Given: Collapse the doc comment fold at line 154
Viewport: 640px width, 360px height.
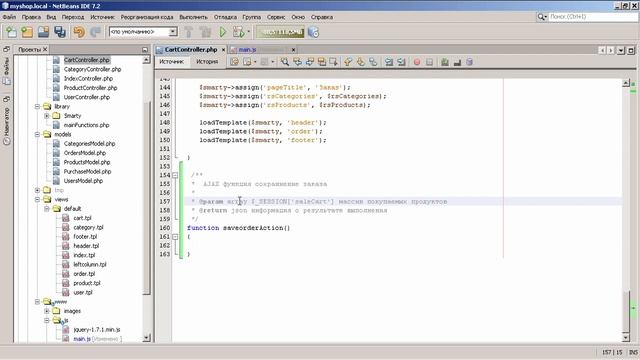Looking at the screenshot, I should pos(175,175).
